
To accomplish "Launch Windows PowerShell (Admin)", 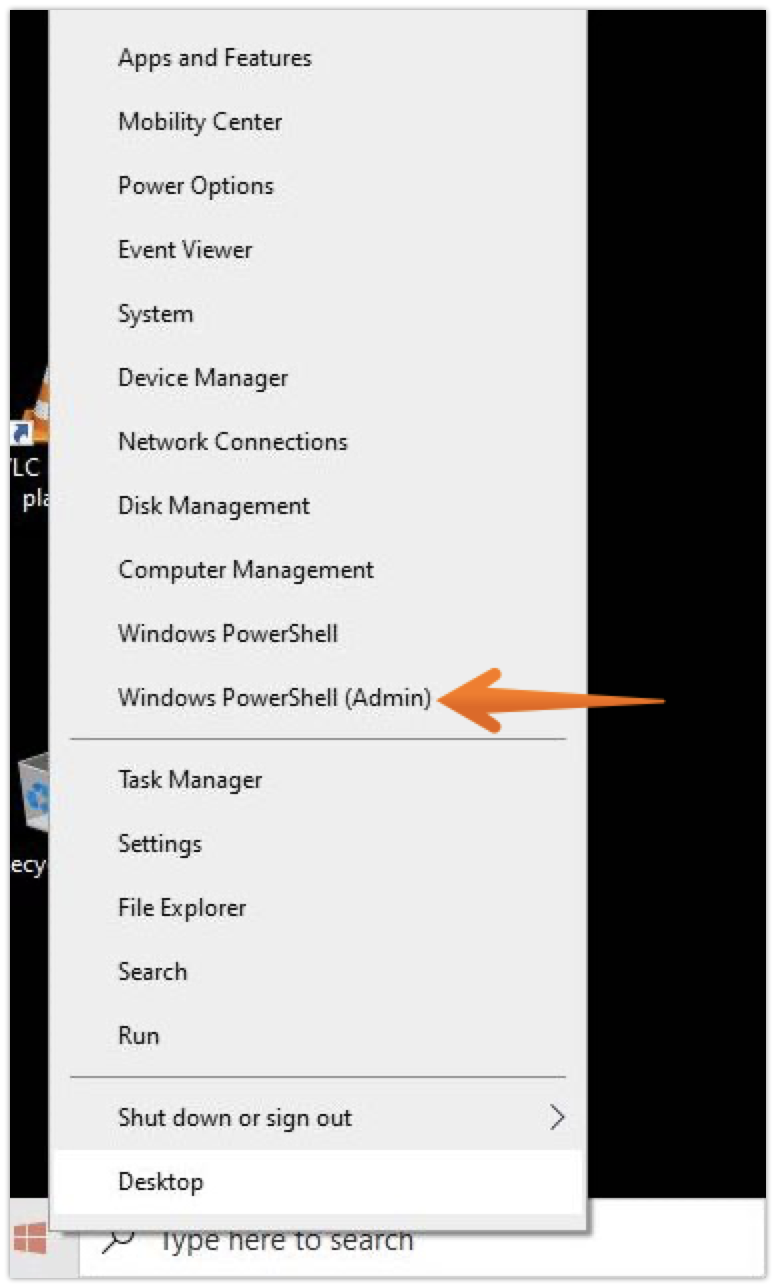I will (274, 698).
